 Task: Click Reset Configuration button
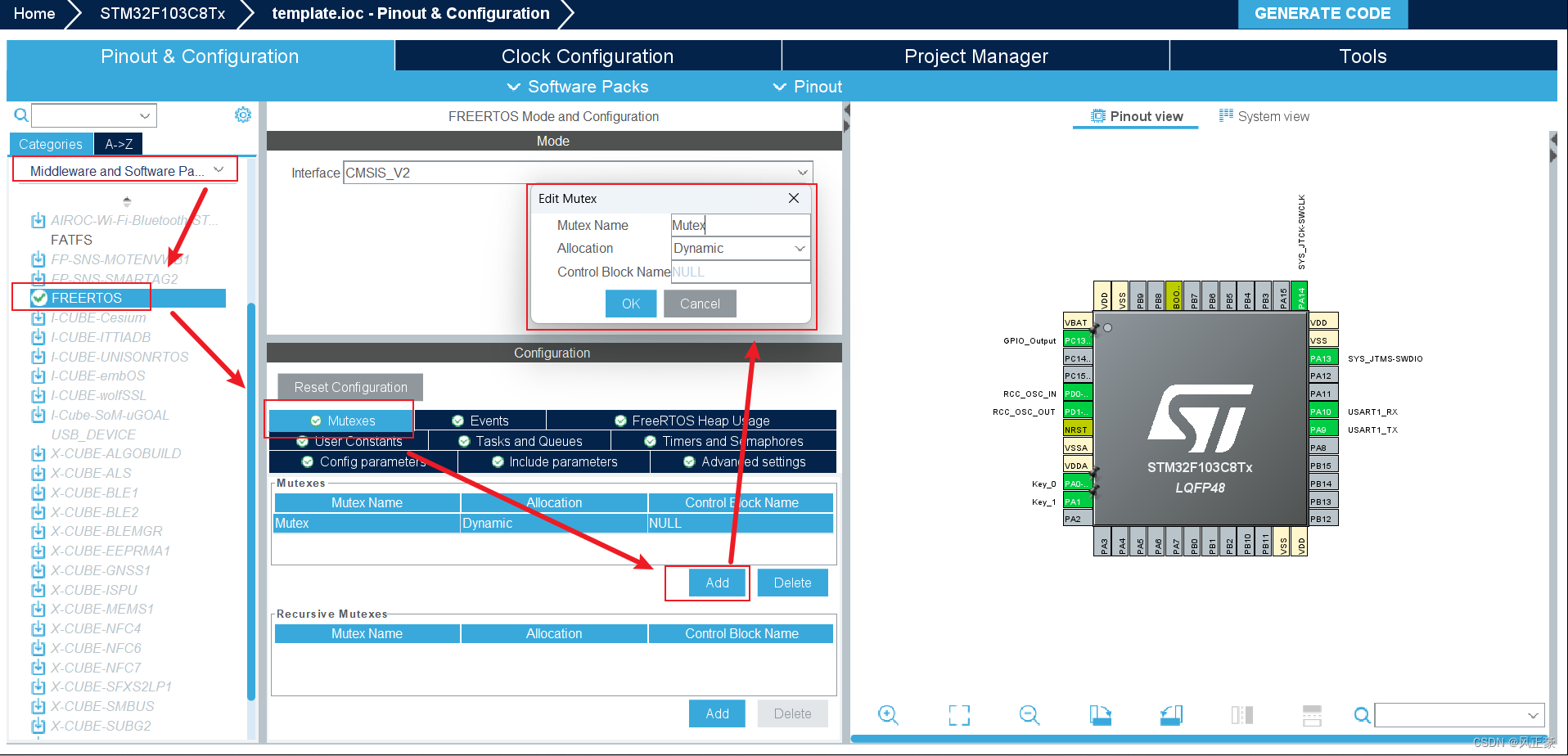[350, 387]
